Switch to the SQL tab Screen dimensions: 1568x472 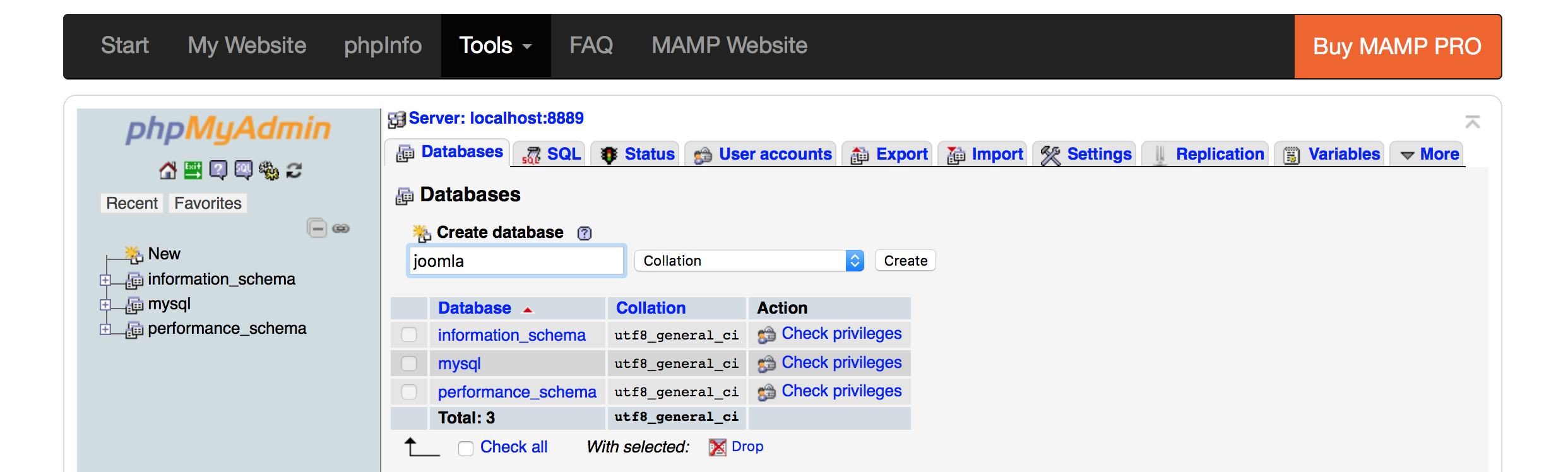[x=550, y=154]
